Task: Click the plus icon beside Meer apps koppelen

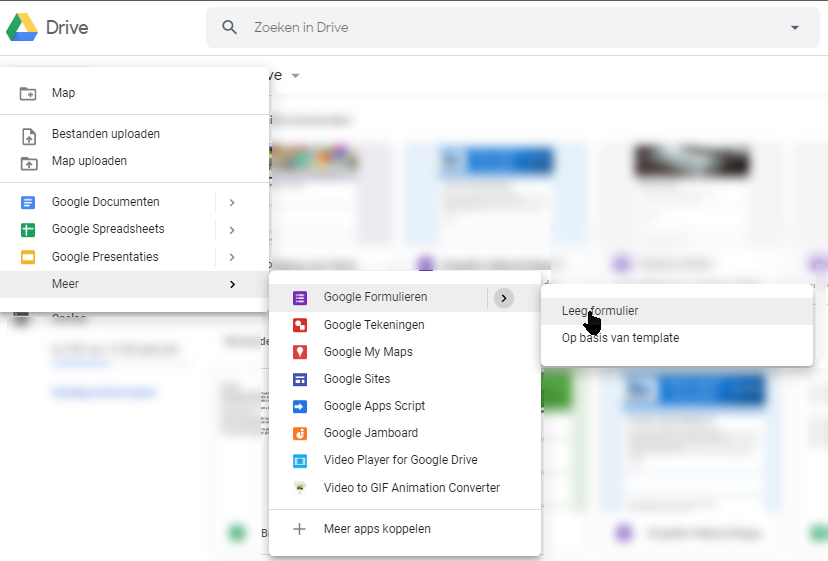Action: (x=299, y=529)
